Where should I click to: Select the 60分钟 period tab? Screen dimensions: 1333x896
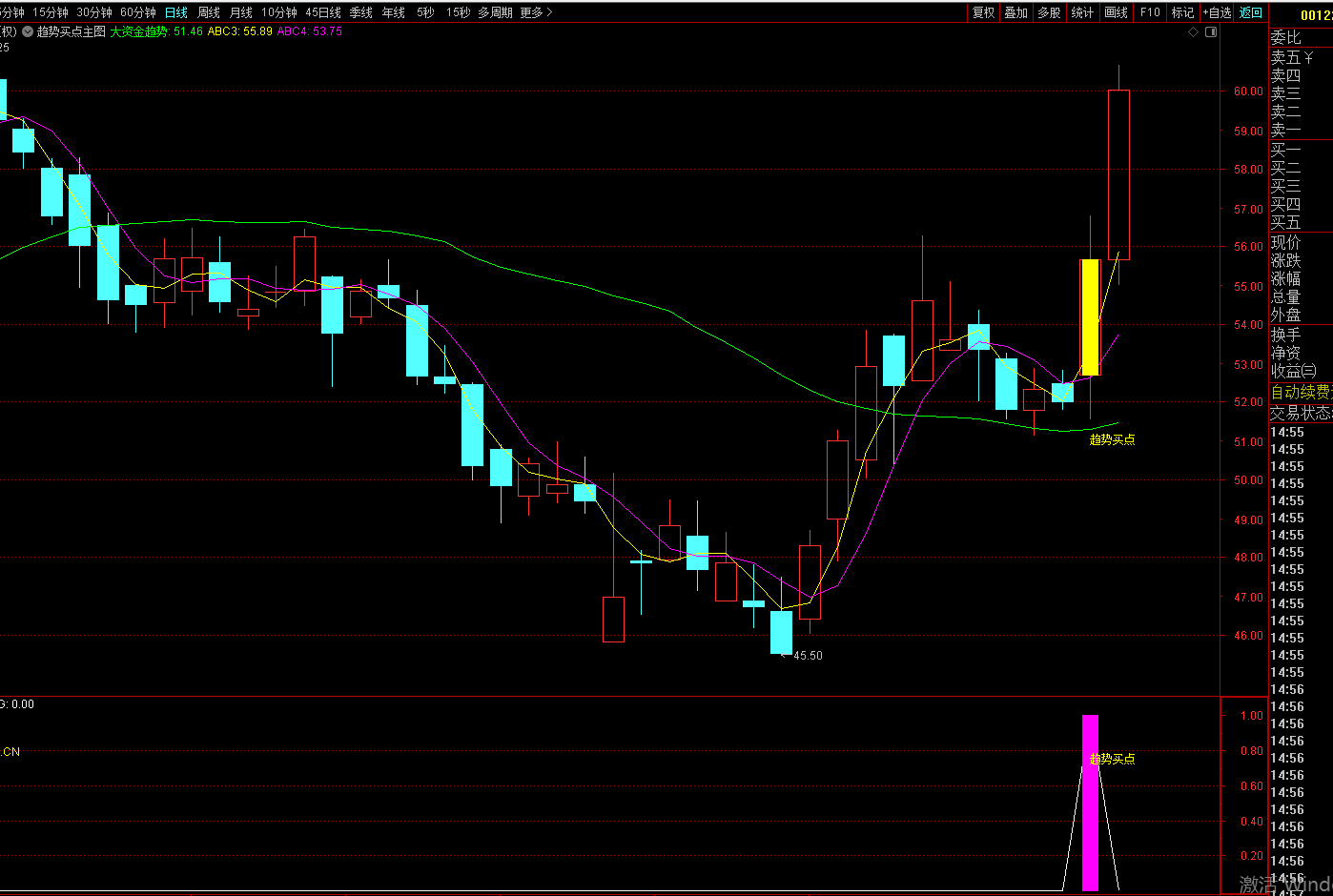pyautogui.click(x=137, y=12)
